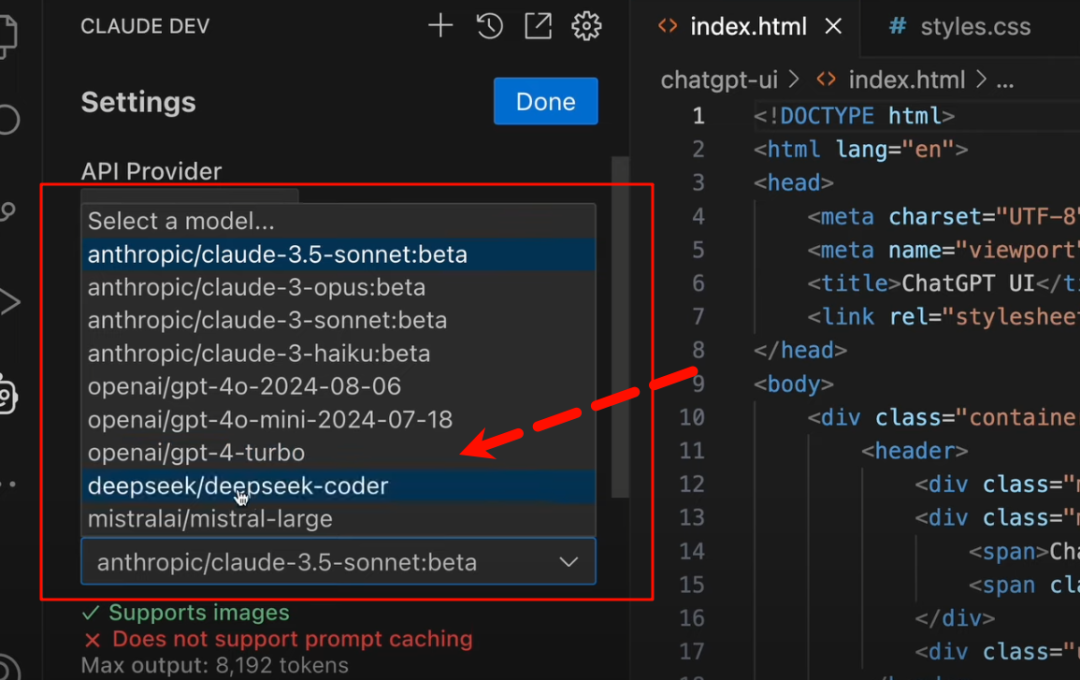Click the <title>ChatGPT UI line
1080x680 pixels.
[943, 283]
